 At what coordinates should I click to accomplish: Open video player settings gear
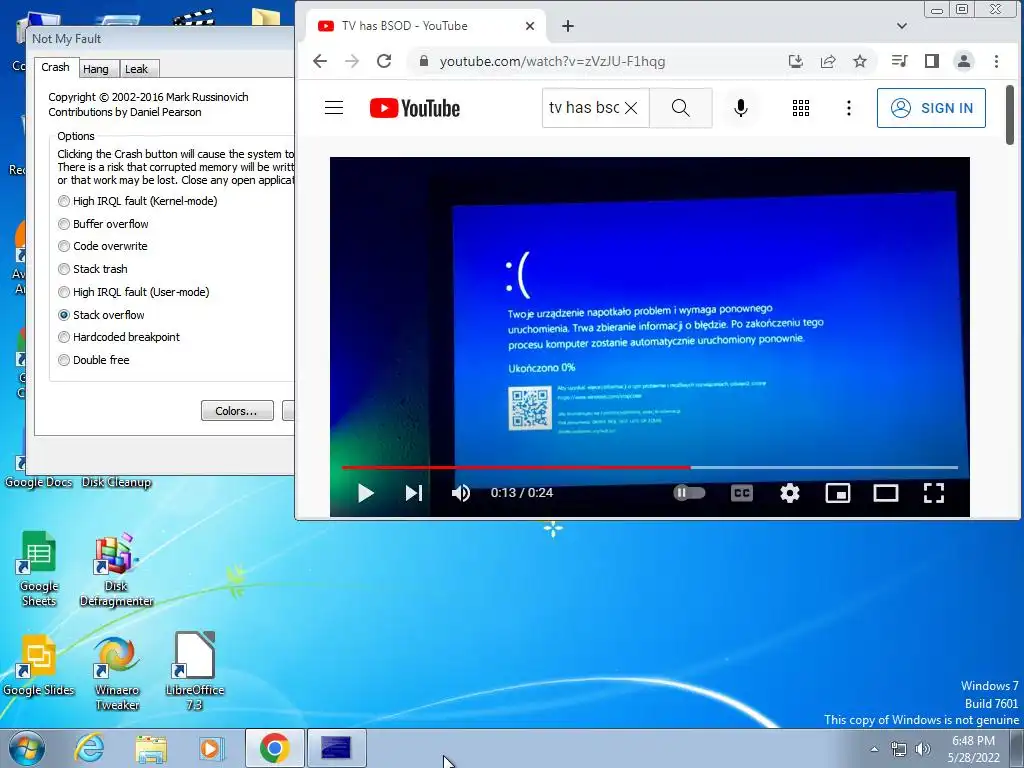(x=790, y=493)
